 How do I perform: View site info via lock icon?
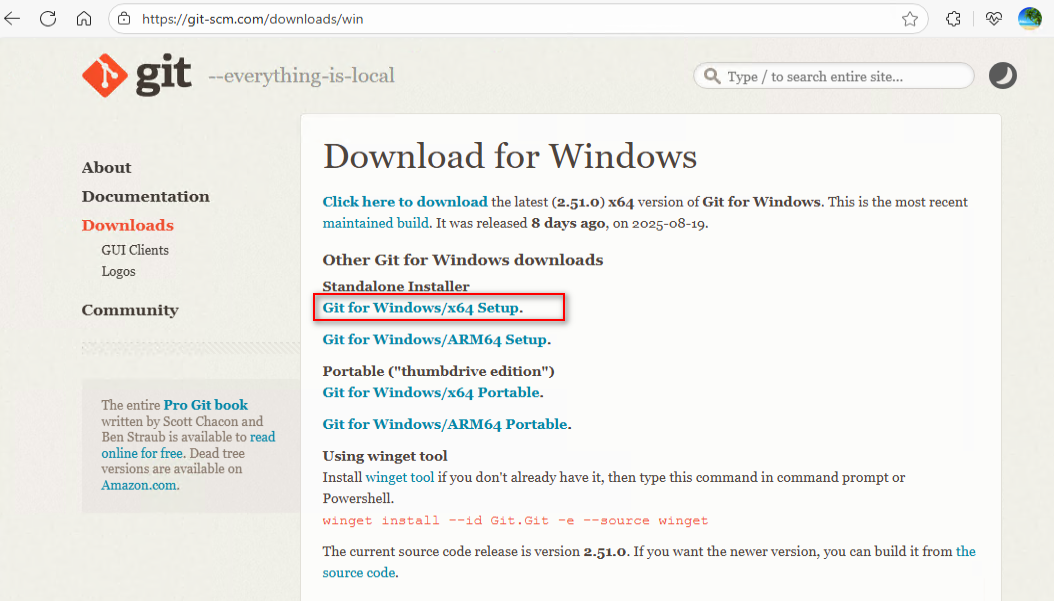click(x=124, y=19)
